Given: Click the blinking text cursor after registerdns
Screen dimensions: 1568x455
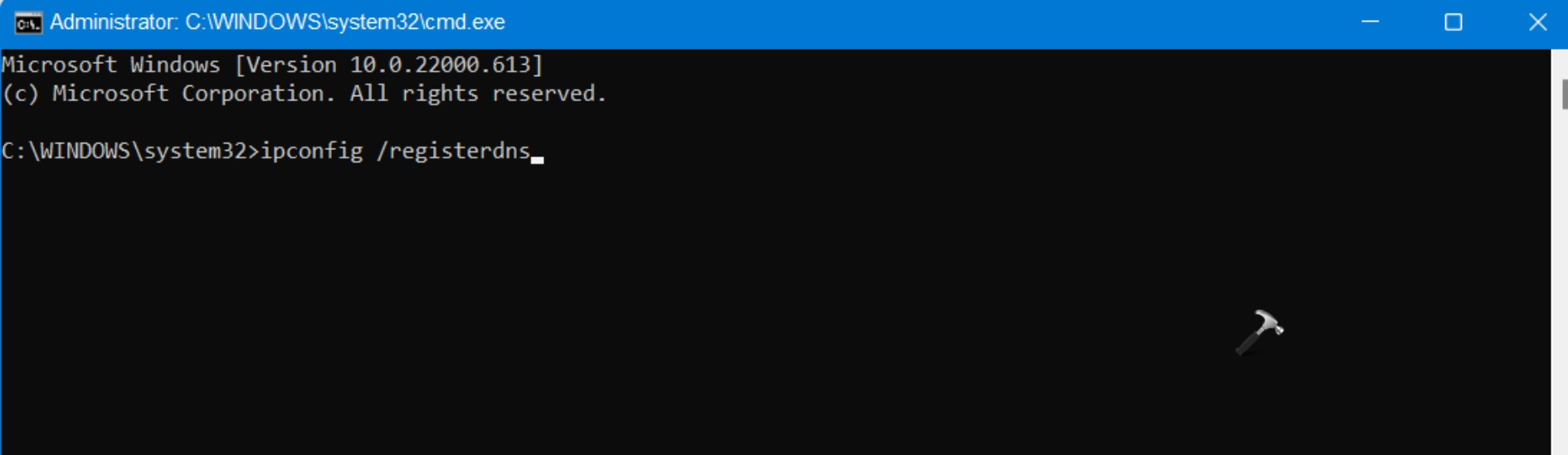Looking at the screenshot, I should click(x=538, y=157).
